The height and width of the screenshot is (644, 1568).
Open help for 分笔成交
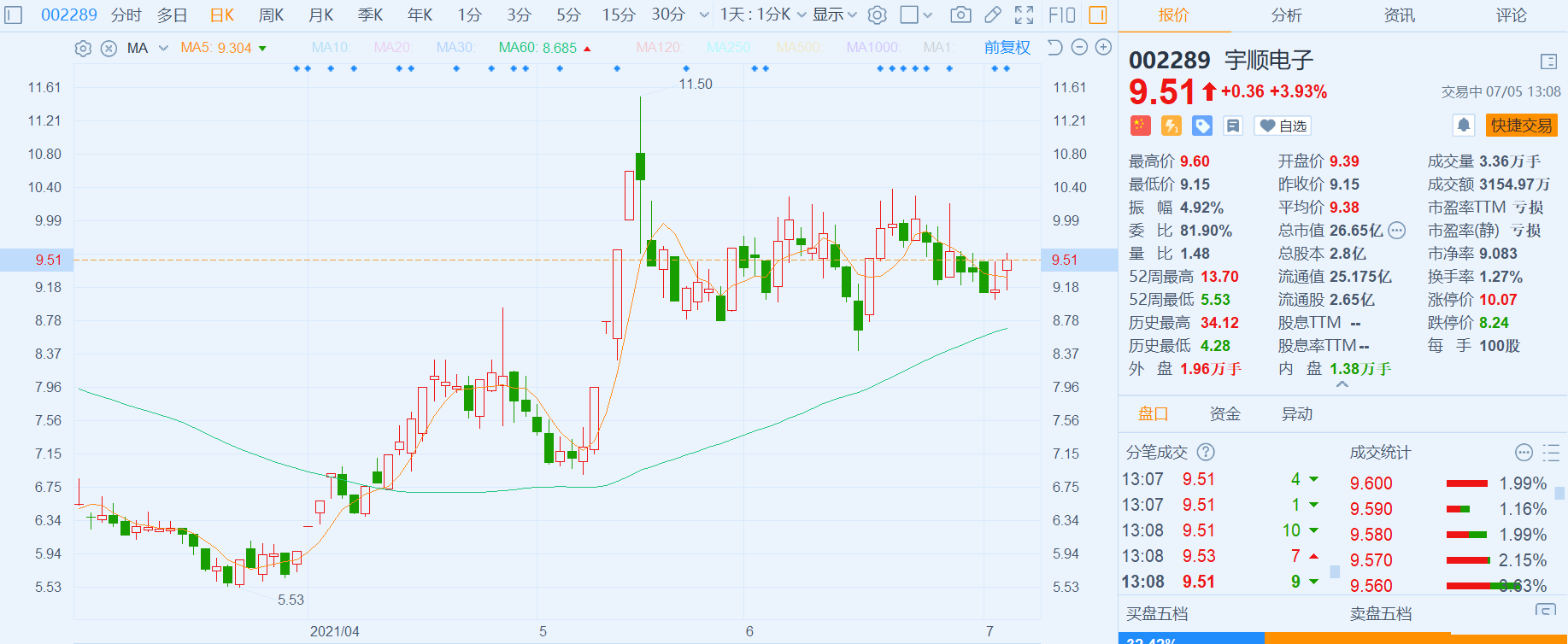(x=1206, y=453)
